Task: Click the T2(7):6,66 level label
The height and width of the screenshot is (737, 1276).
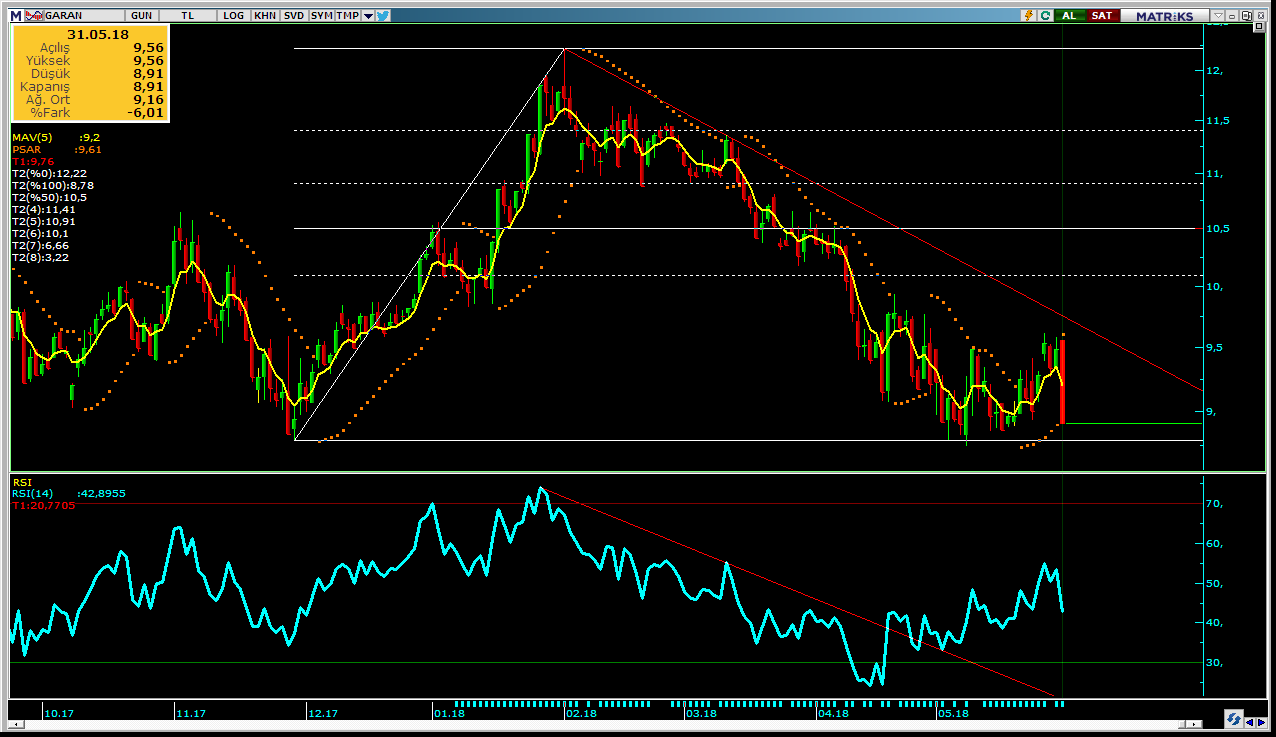Action: pyautogui.click(x=40, y=245)
